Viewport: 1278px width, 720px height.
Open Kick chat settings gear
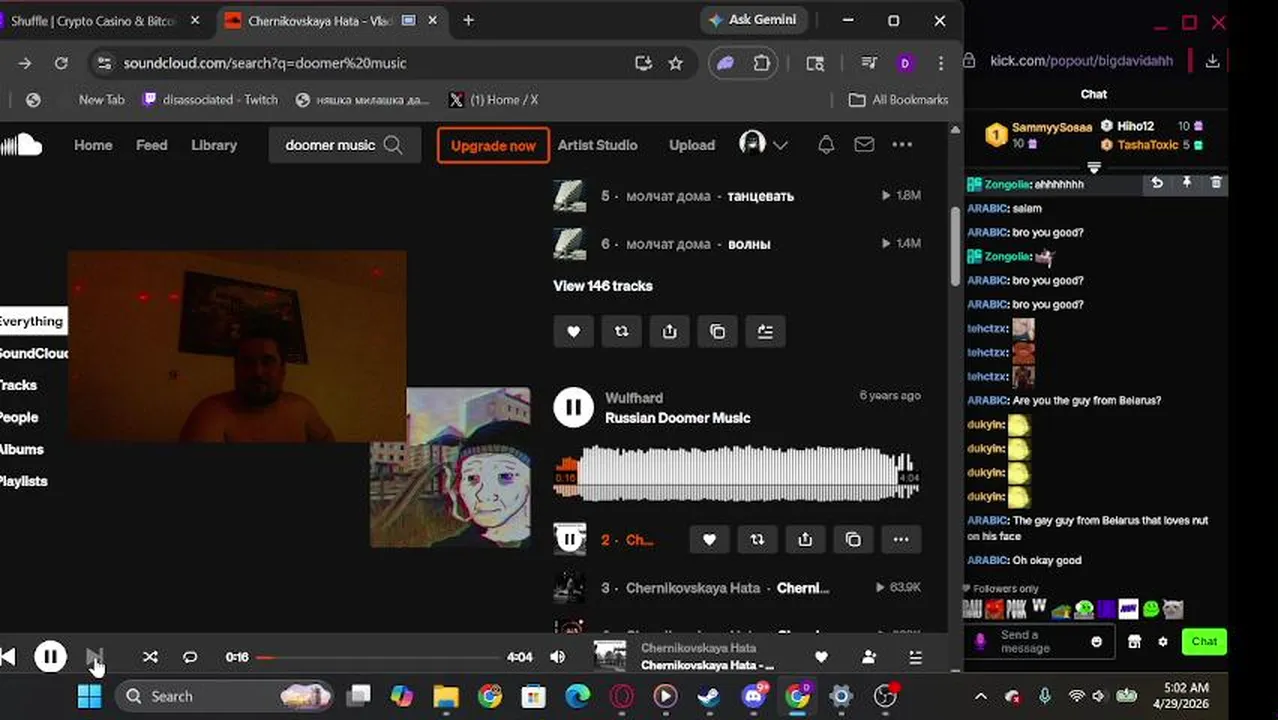point(1162,642)
